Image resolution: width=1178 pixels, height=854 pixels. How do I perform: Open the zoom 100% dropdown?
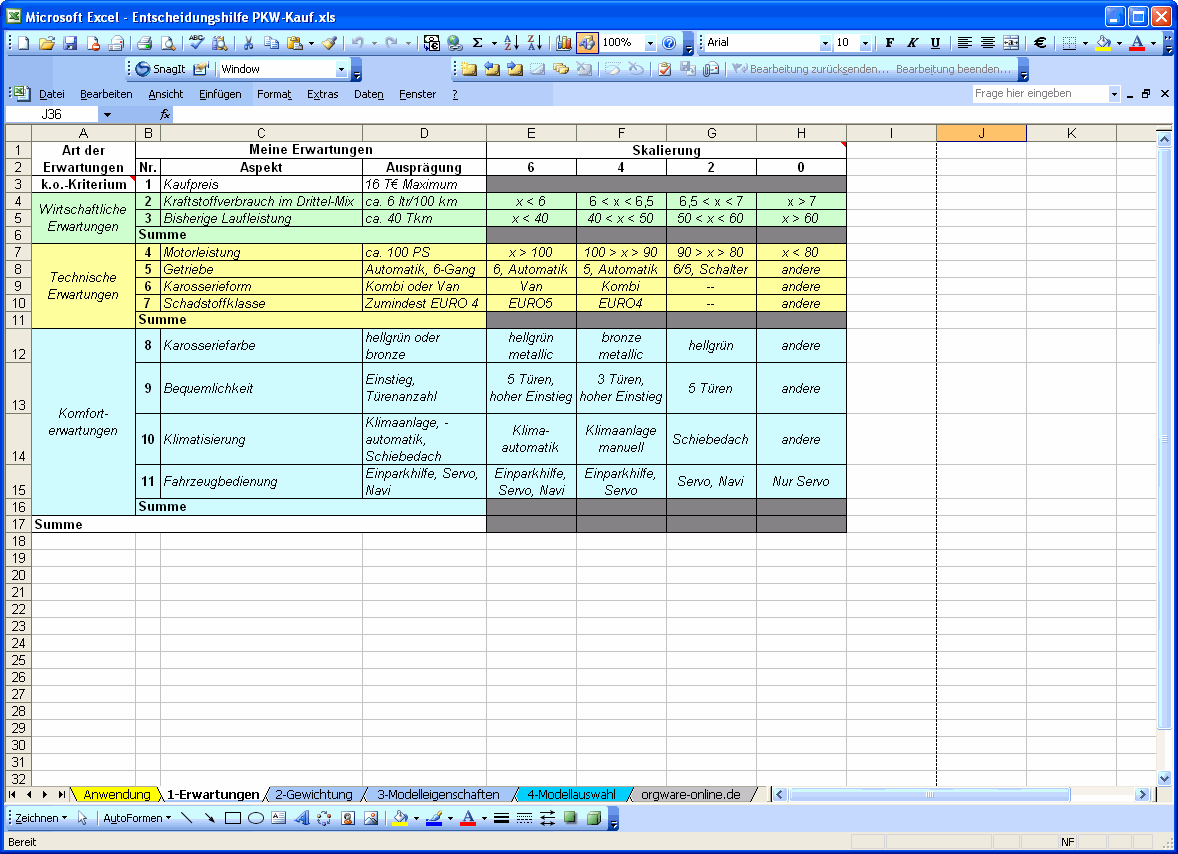651,43
